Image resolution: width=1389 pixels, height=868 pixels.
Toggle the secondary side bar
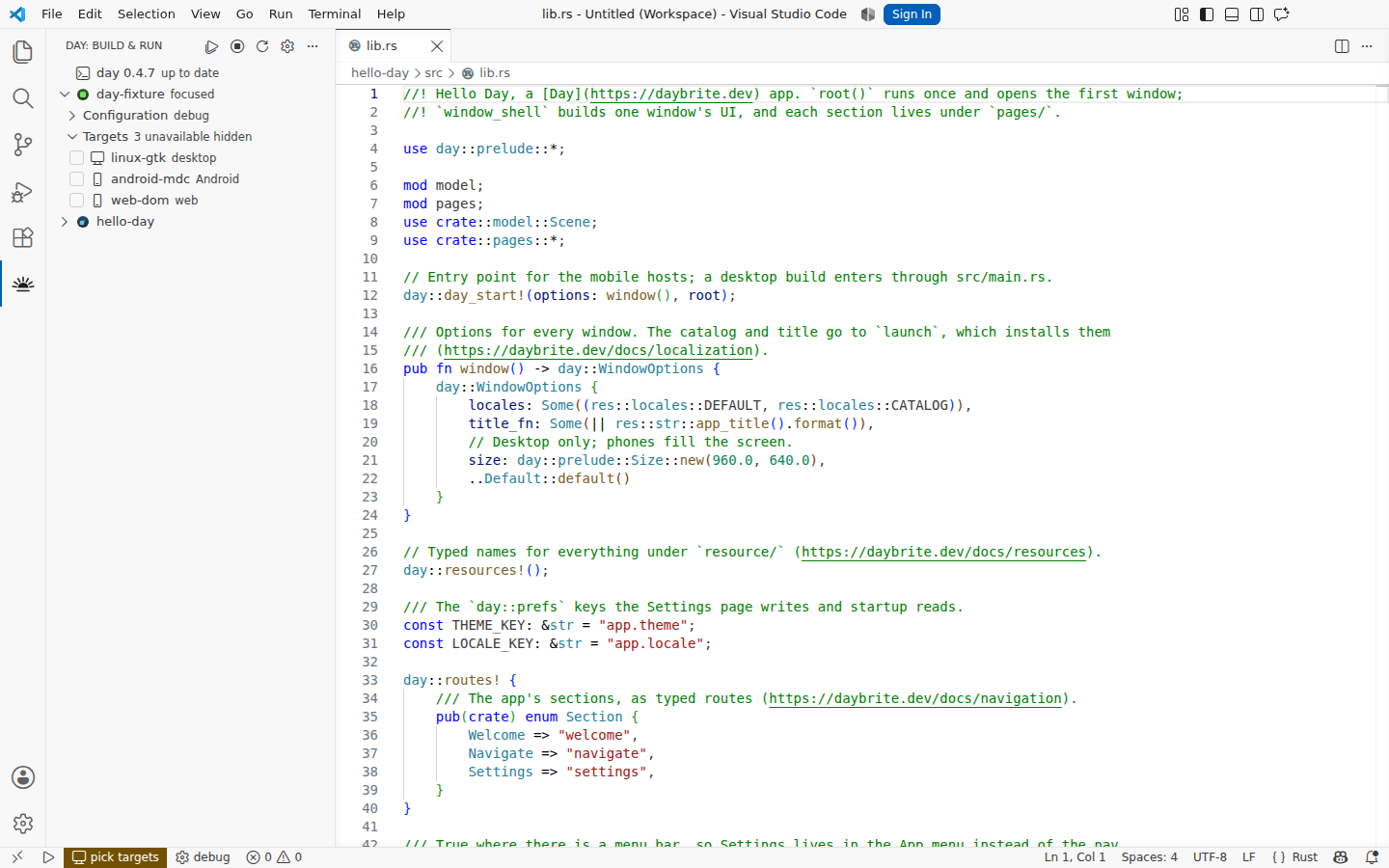[1257, 14]
